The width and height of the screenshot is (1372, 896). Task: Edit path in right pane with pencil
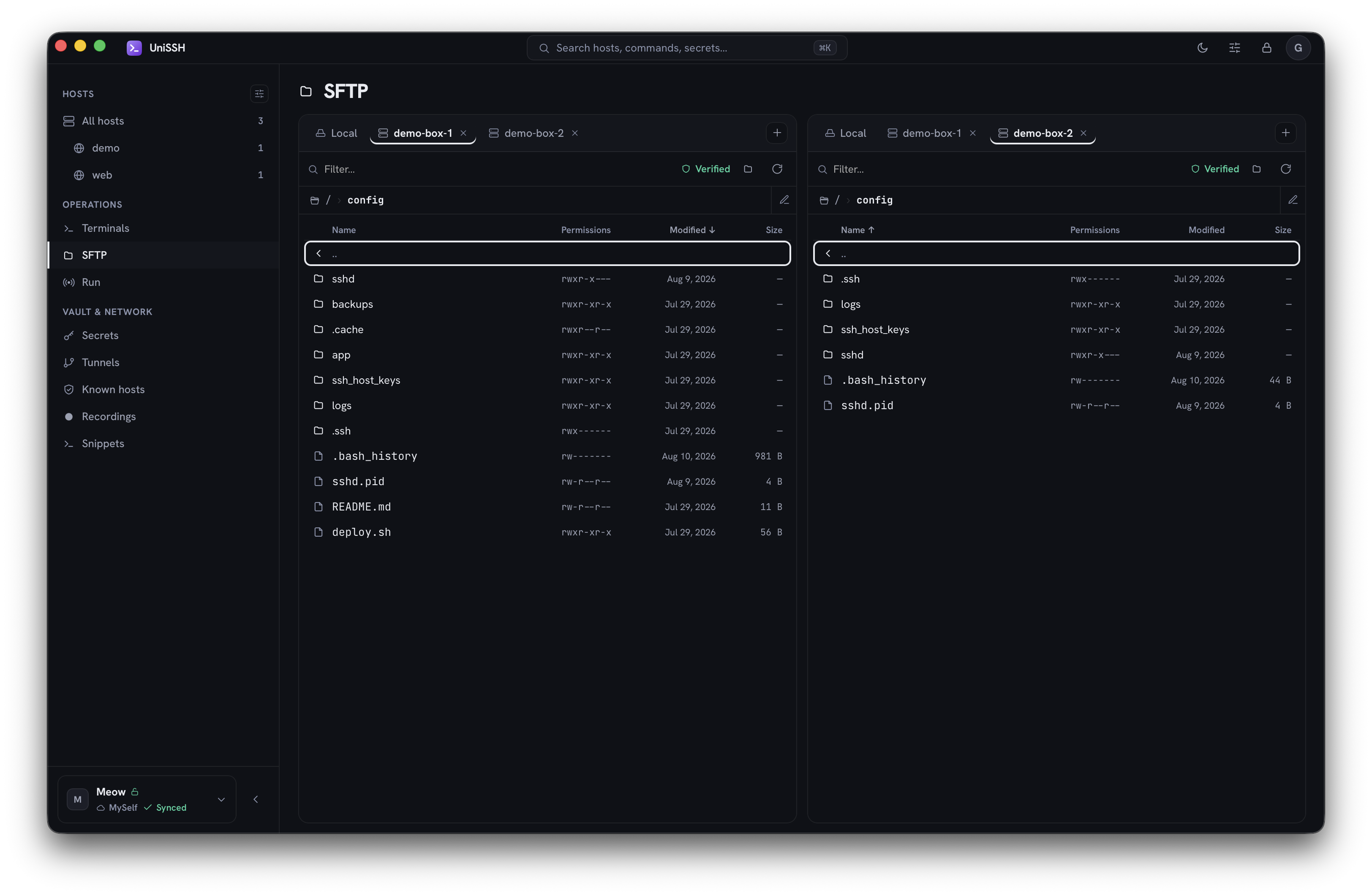[x=1293, y=200]
